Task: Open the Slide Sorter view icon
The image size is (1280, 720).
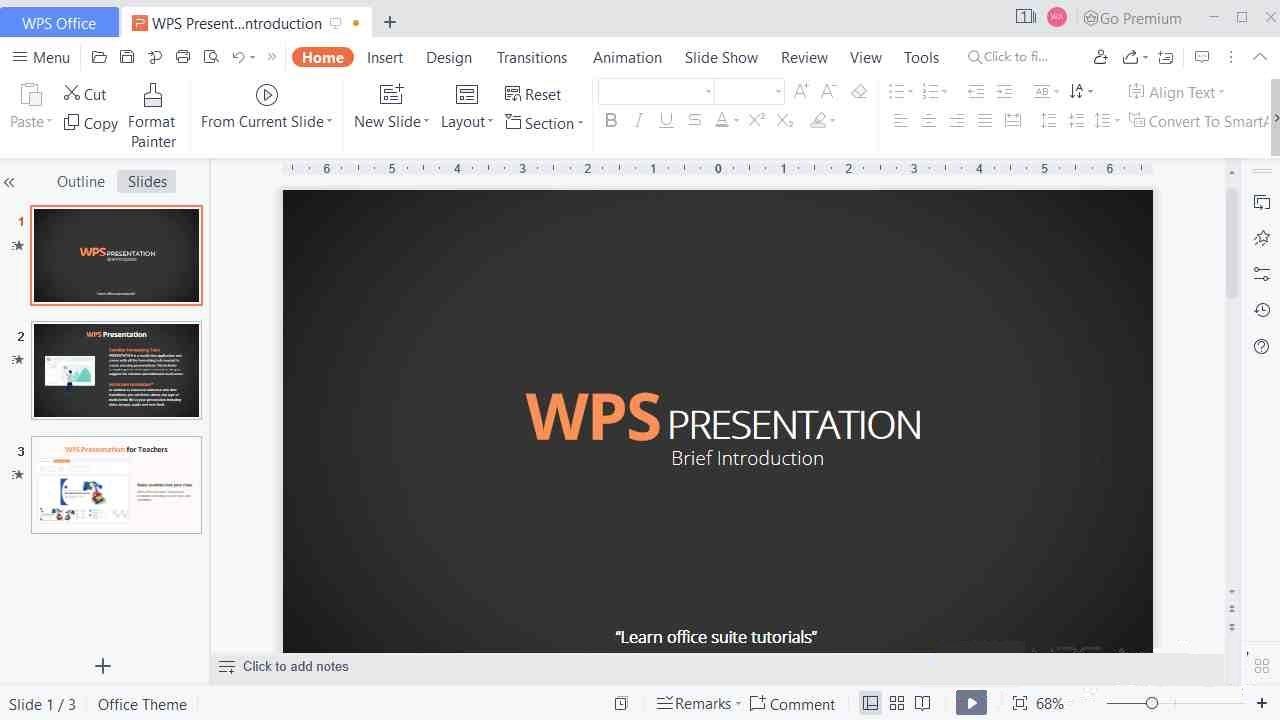Action: [x=896, y=703]
